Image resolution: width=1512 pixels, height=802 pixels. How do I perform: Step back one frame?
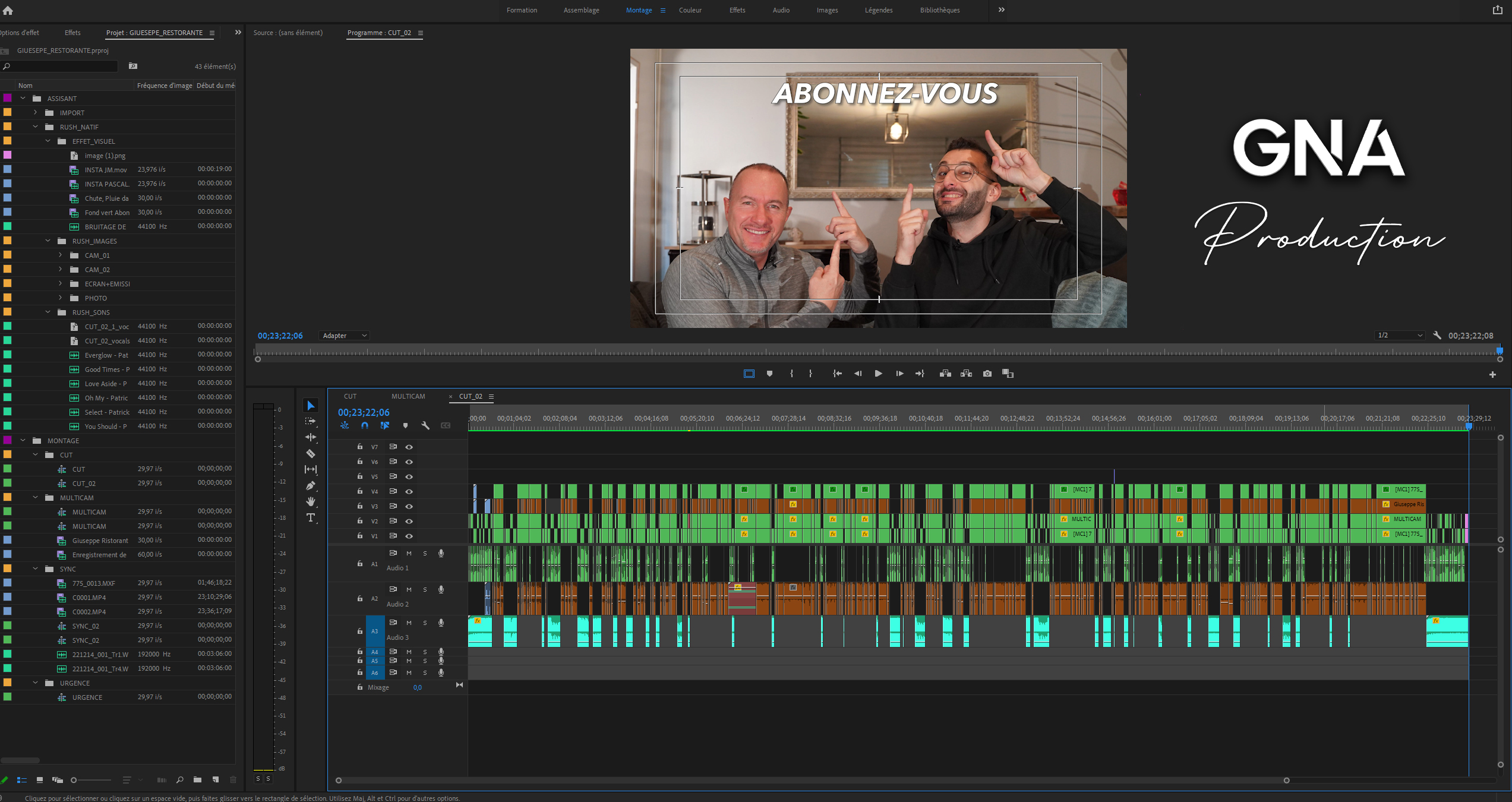point(858,374)
